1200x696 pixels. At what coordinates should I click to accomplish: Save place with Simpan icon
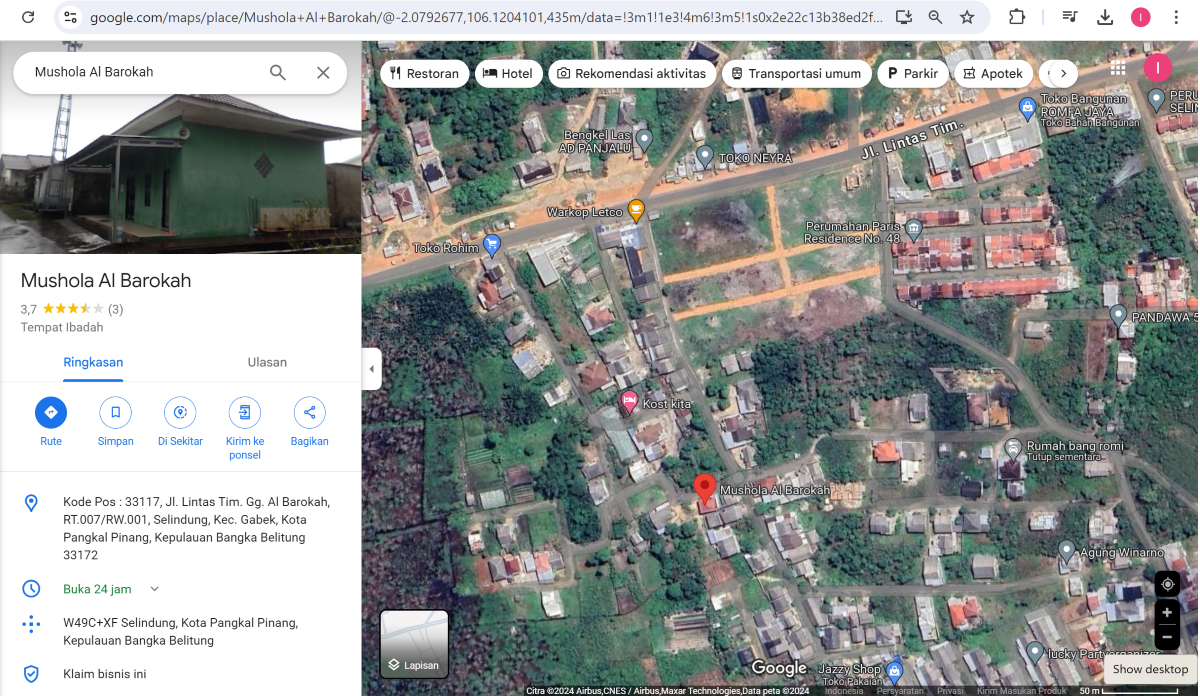point(115,412)
